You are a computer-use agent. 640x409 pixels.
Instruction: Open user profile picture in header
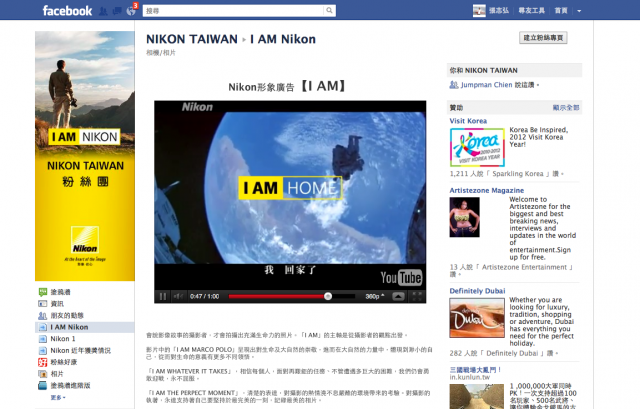(x=479, y=11)
